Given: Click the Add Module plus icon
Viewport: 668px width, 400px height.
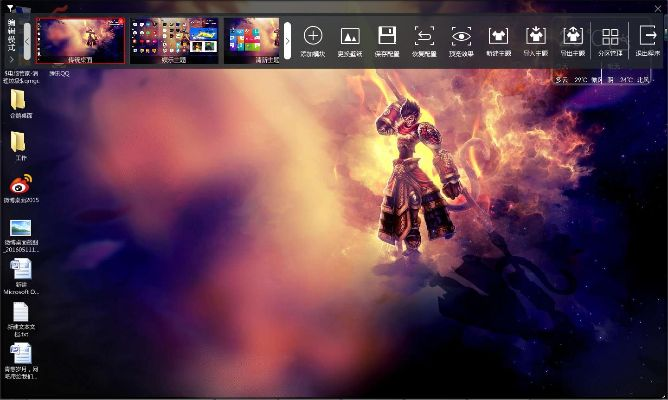Looking at the screenshot, I should [x=313, y=36].
